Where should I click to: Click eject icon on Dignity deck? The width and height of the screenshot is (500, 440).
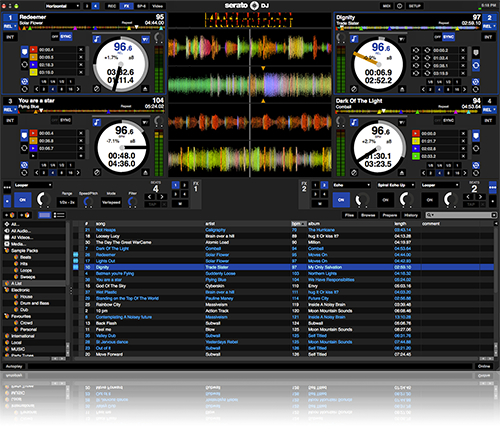tap(402, 89)
